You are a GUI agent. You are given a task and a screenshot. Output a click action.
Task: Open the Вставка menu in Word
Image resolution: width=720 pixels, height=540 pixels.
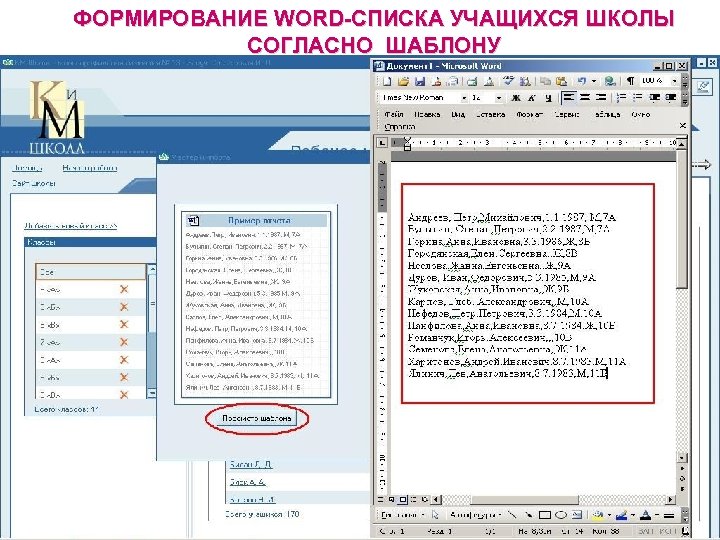(x=490, y=114)
